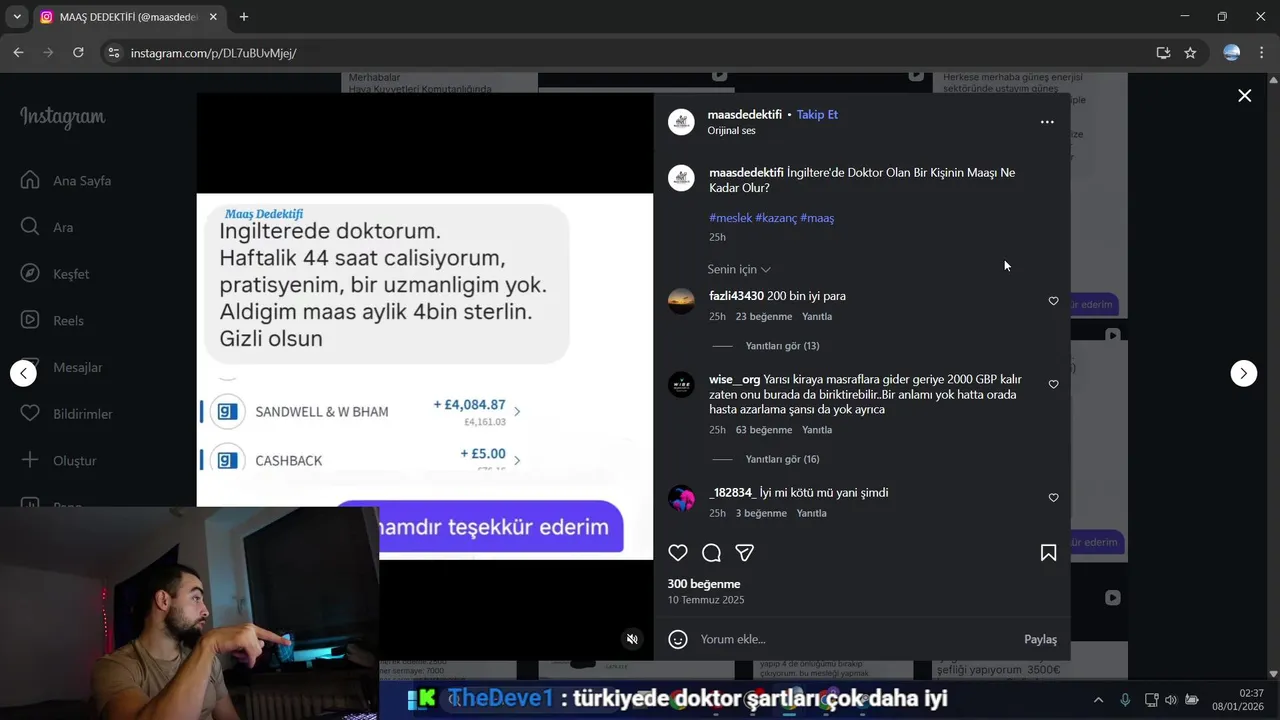Open wise__org profile avatar
This screenshot has width=1280, height=720.
681,384
